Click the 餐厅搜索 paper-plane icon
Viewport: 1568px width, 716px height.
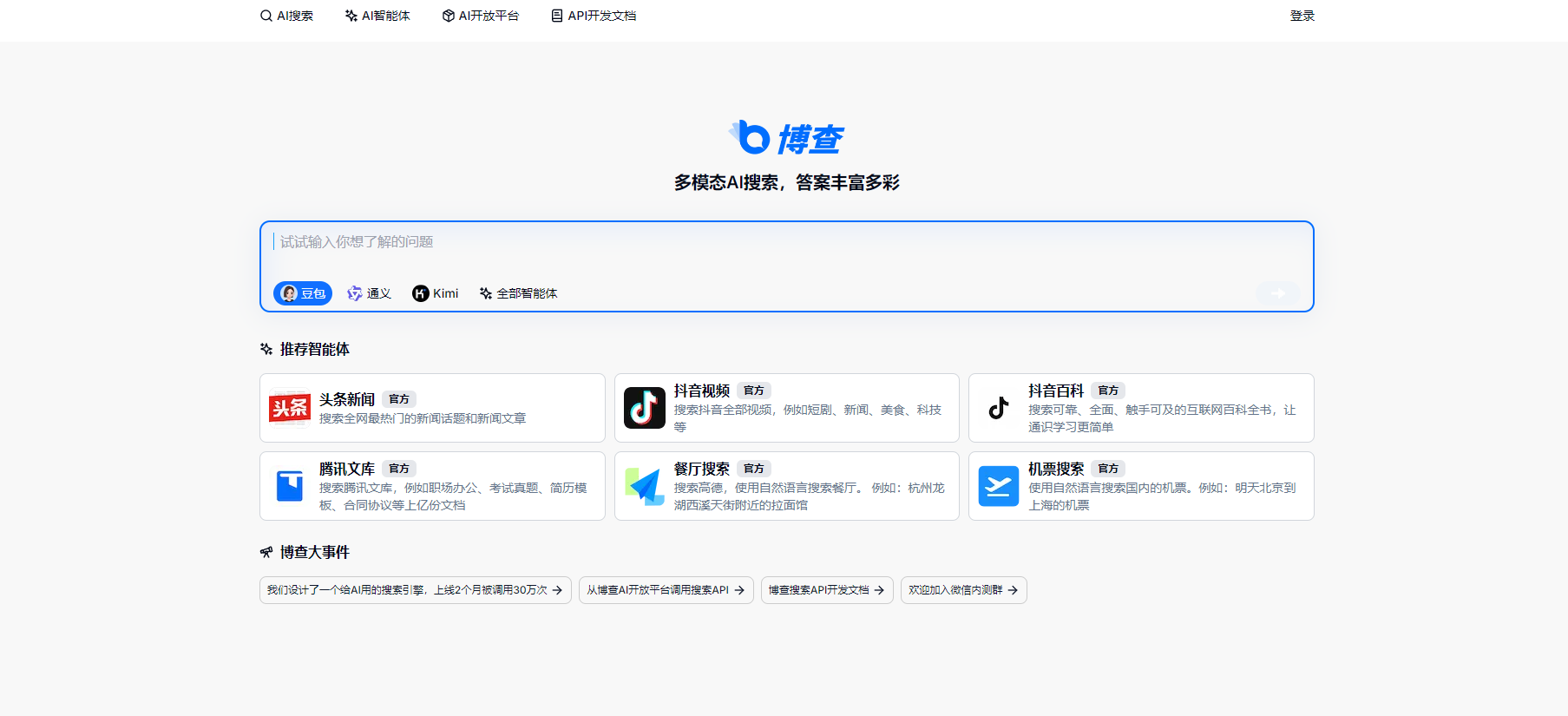click(x=645, y=486)
